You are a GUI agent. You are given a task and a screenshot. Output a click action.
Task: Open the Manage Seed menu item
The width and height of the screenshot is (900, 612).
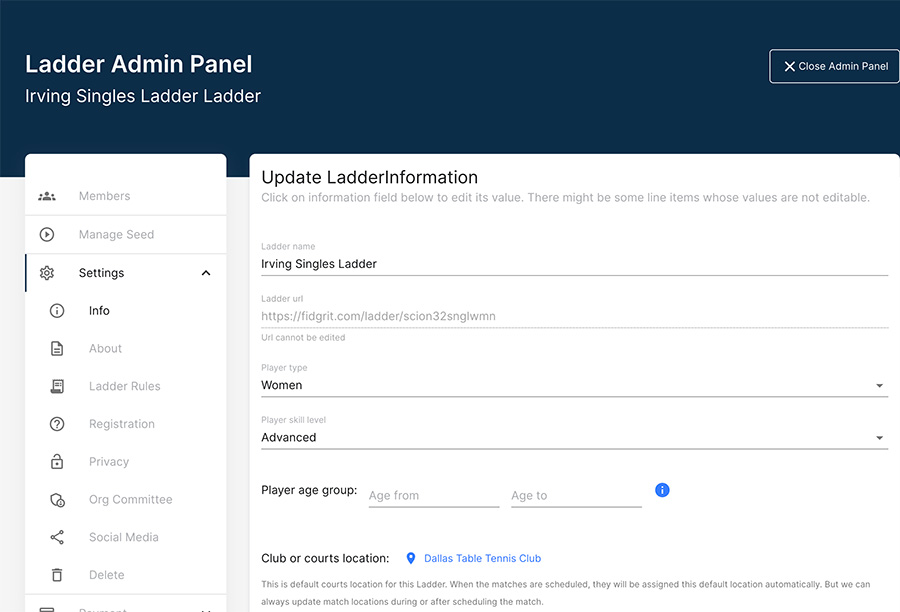116,235
